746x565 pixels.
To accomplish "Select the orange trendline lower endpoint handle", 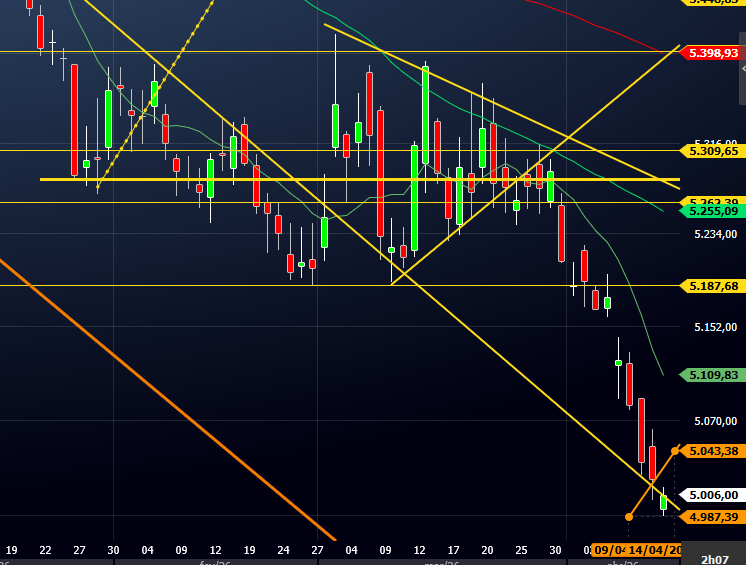I will pos(629,516).
